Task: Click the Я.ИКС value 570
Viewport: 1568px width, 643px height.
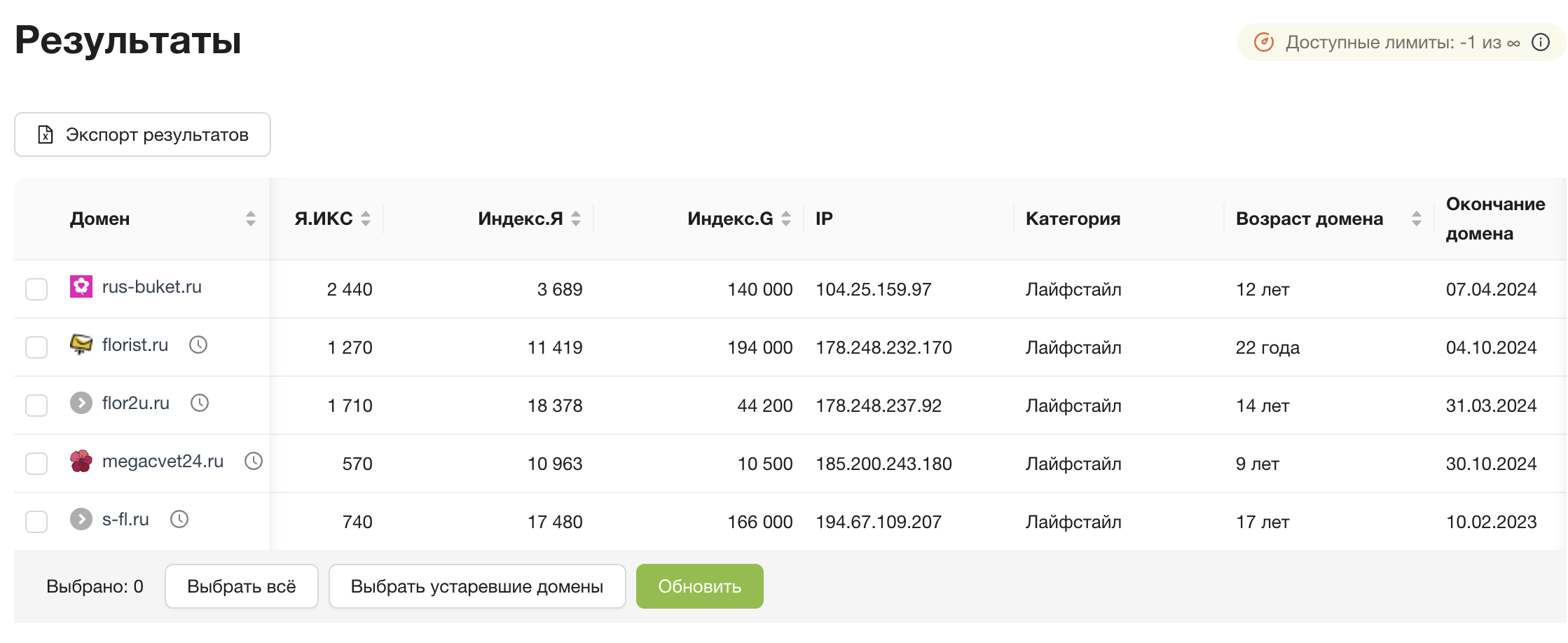Action: coord(357,464)
